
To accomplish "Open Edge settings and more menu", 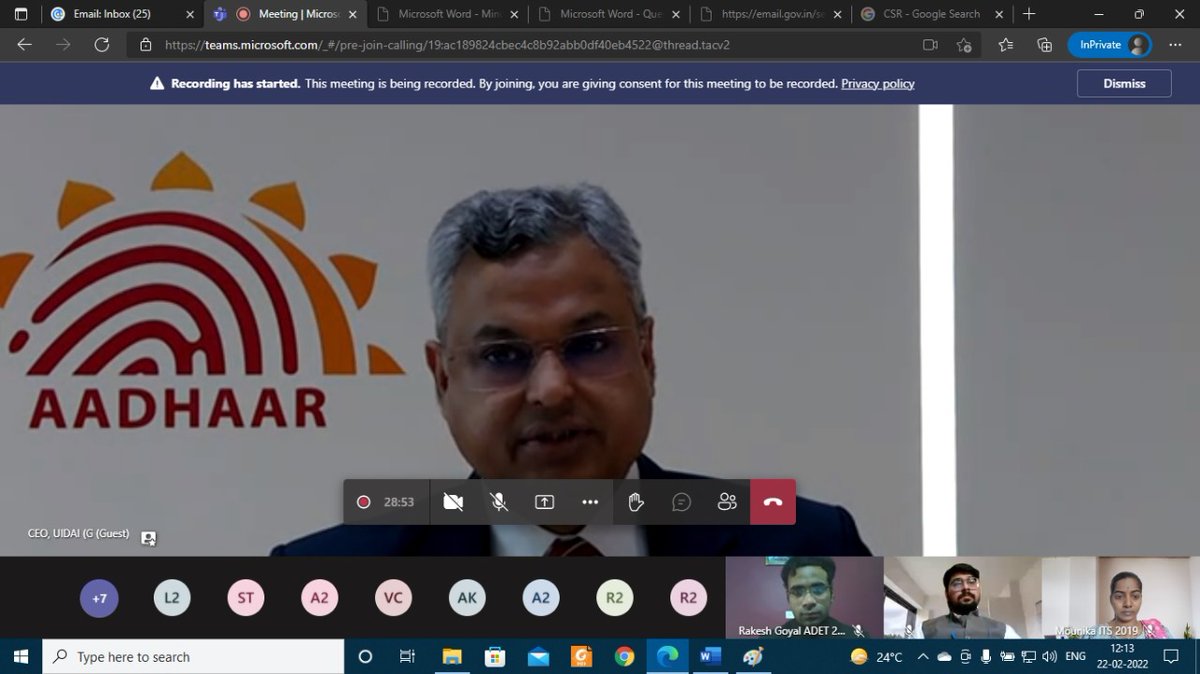I will pyautogui.click(x=1175, y=45).
